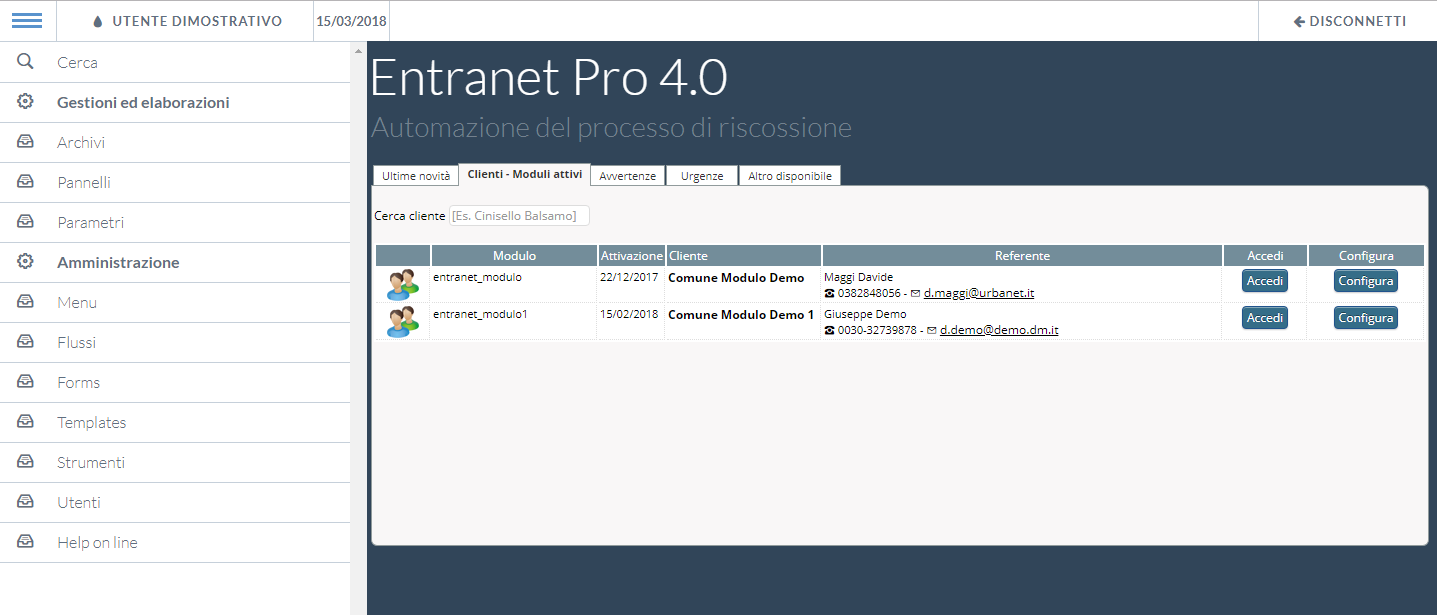Select the Altro disponibile tab

click(789, 176)
